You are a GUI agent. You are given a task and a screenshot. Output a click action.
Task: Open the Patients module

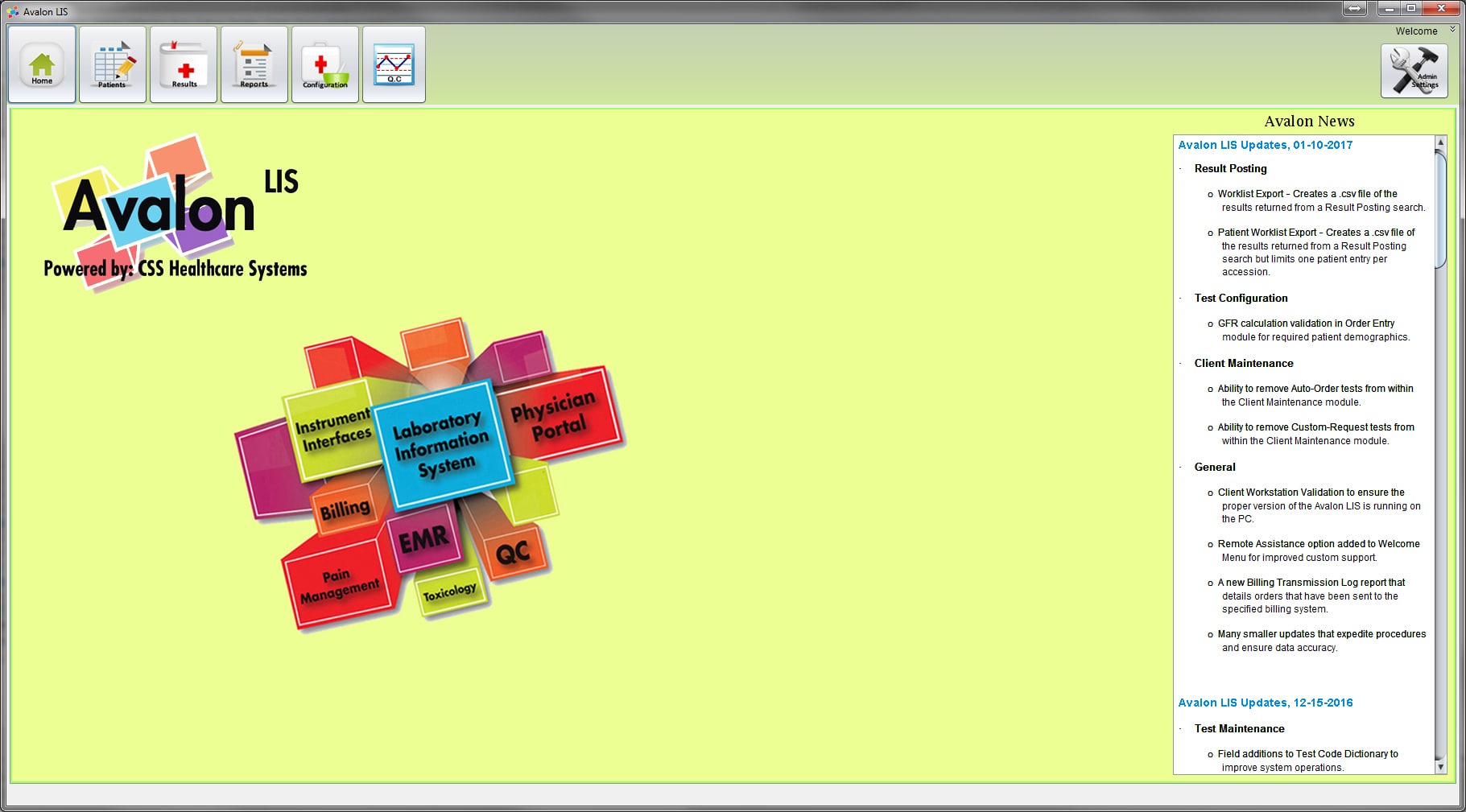coord(113,64)
